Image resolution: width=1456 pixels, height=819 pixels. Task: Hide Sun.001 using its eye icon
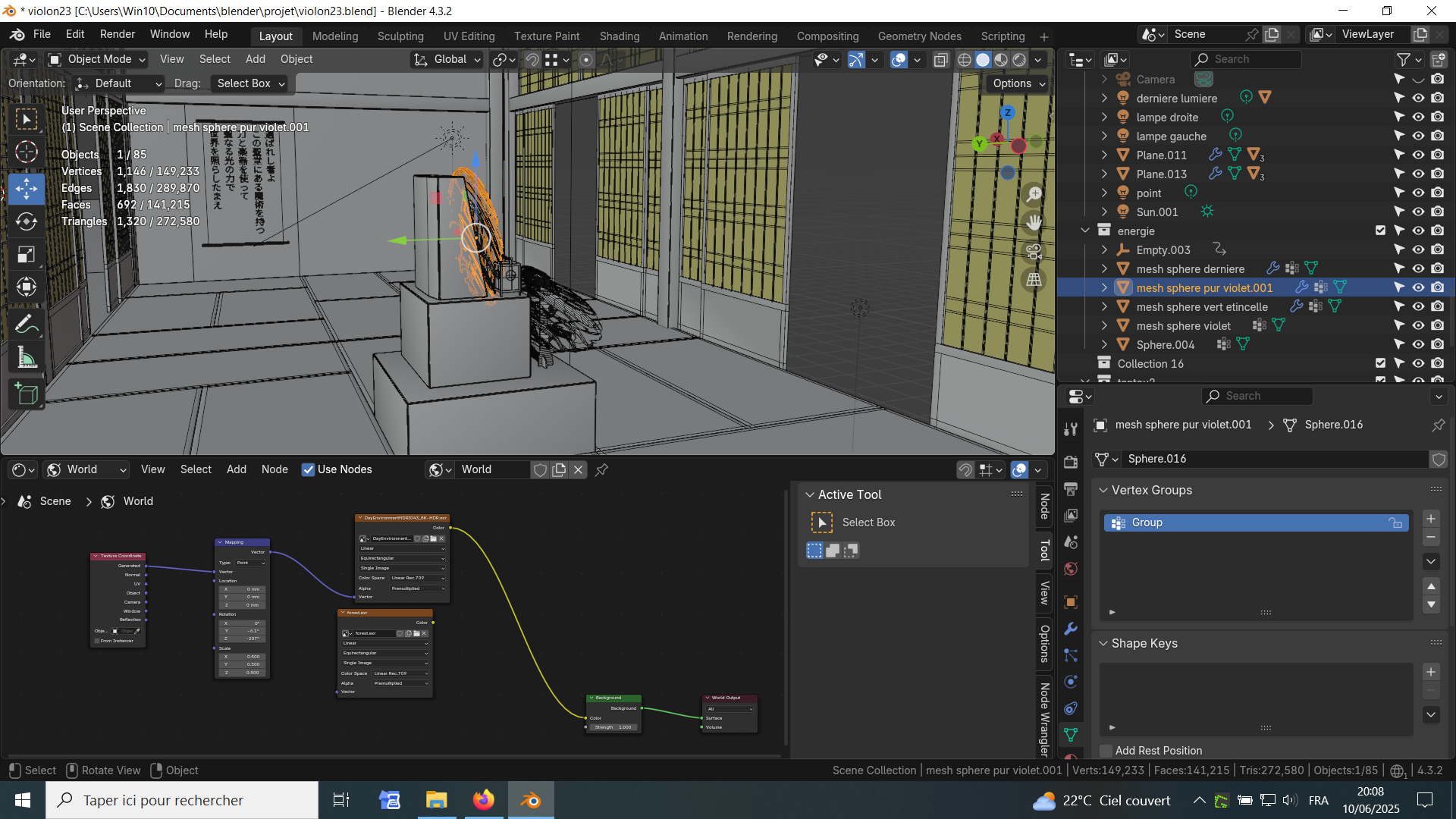[1418, 212]
